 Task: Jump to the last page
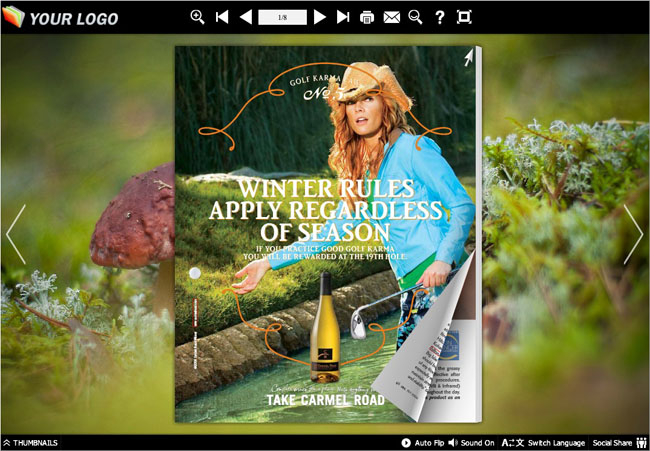click(343, 17)
